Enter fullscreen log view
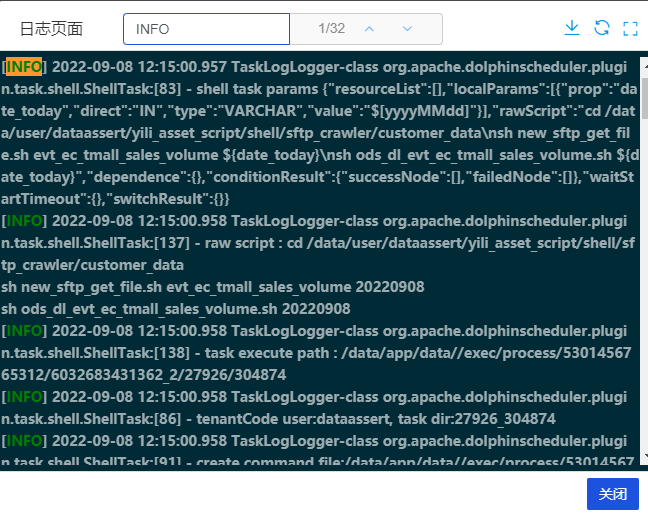 631,29
